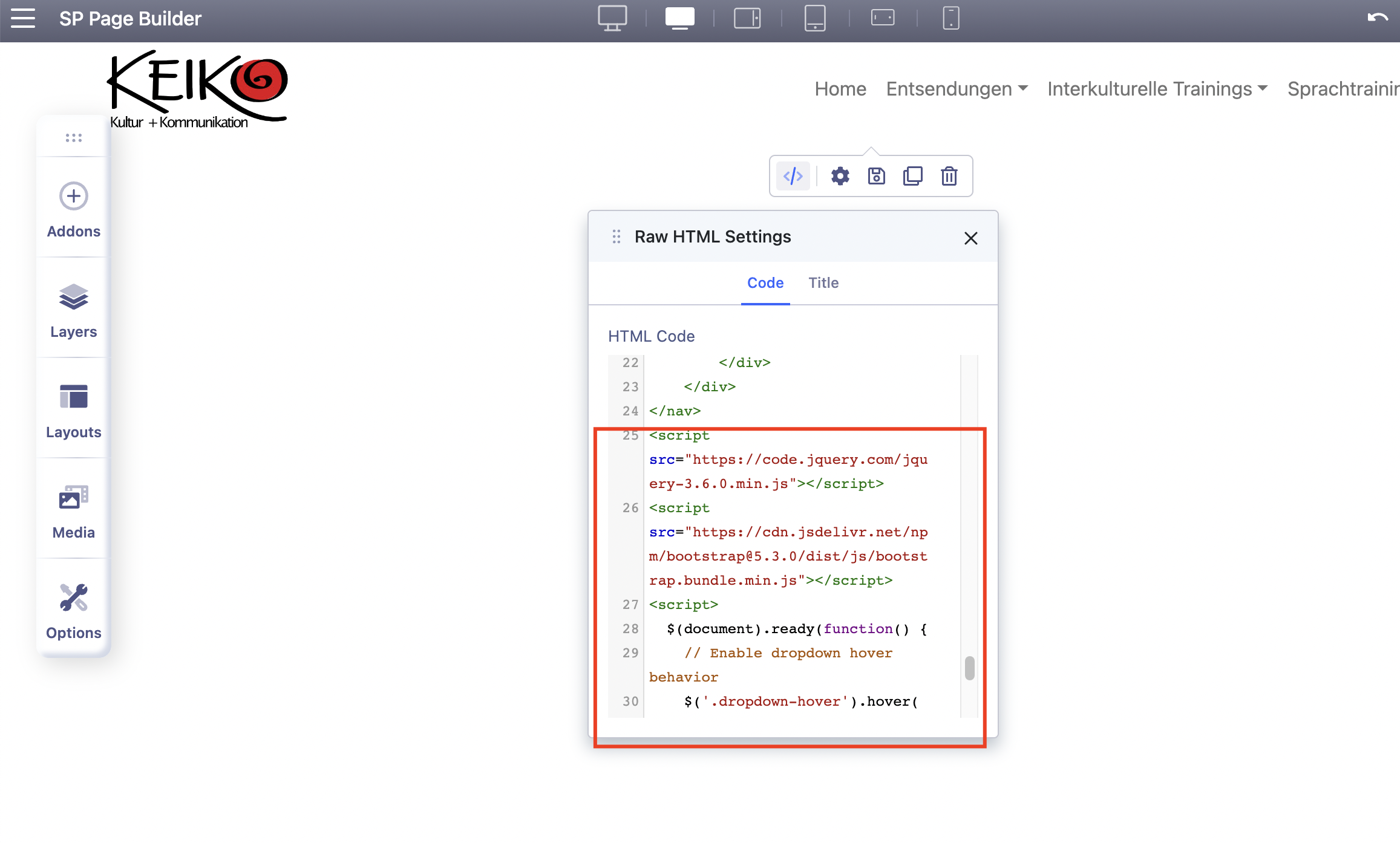This screenshot has width=1400, height=843.
Task: Open addon settings gear icon
Action: (x=840, y=176)
